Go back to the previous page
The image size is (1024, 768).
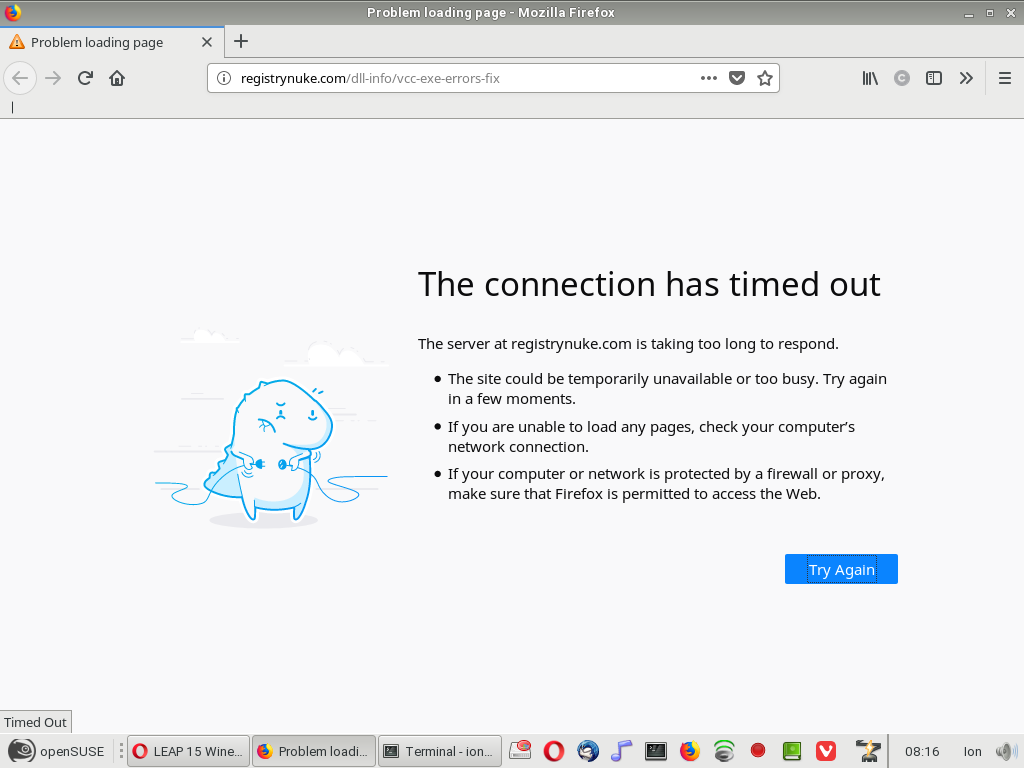tap(20, 78)
